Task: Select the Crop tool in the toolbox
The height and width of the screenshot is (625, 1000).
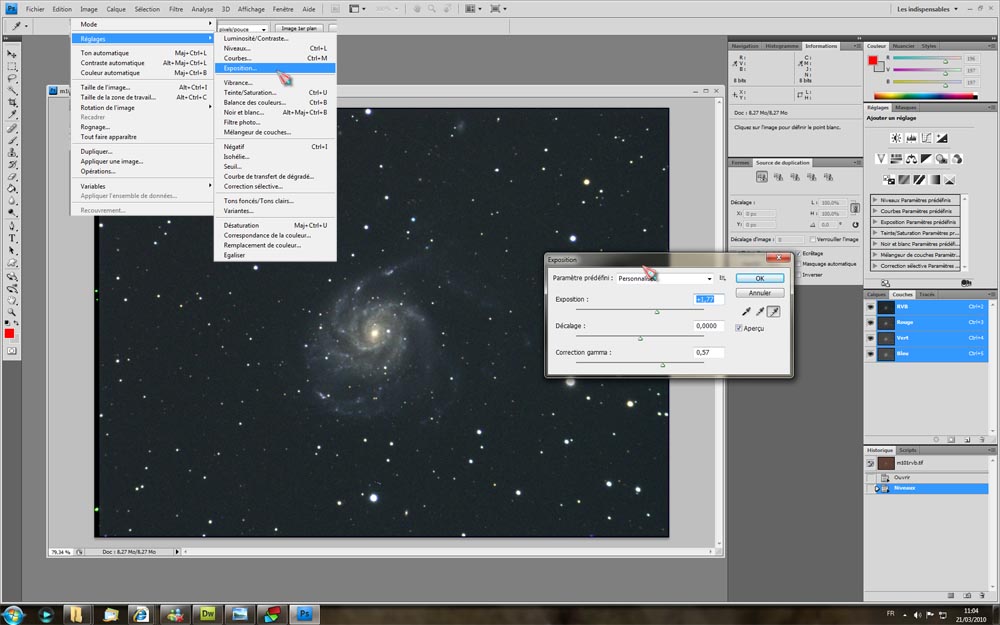Action: coord(12,103)
